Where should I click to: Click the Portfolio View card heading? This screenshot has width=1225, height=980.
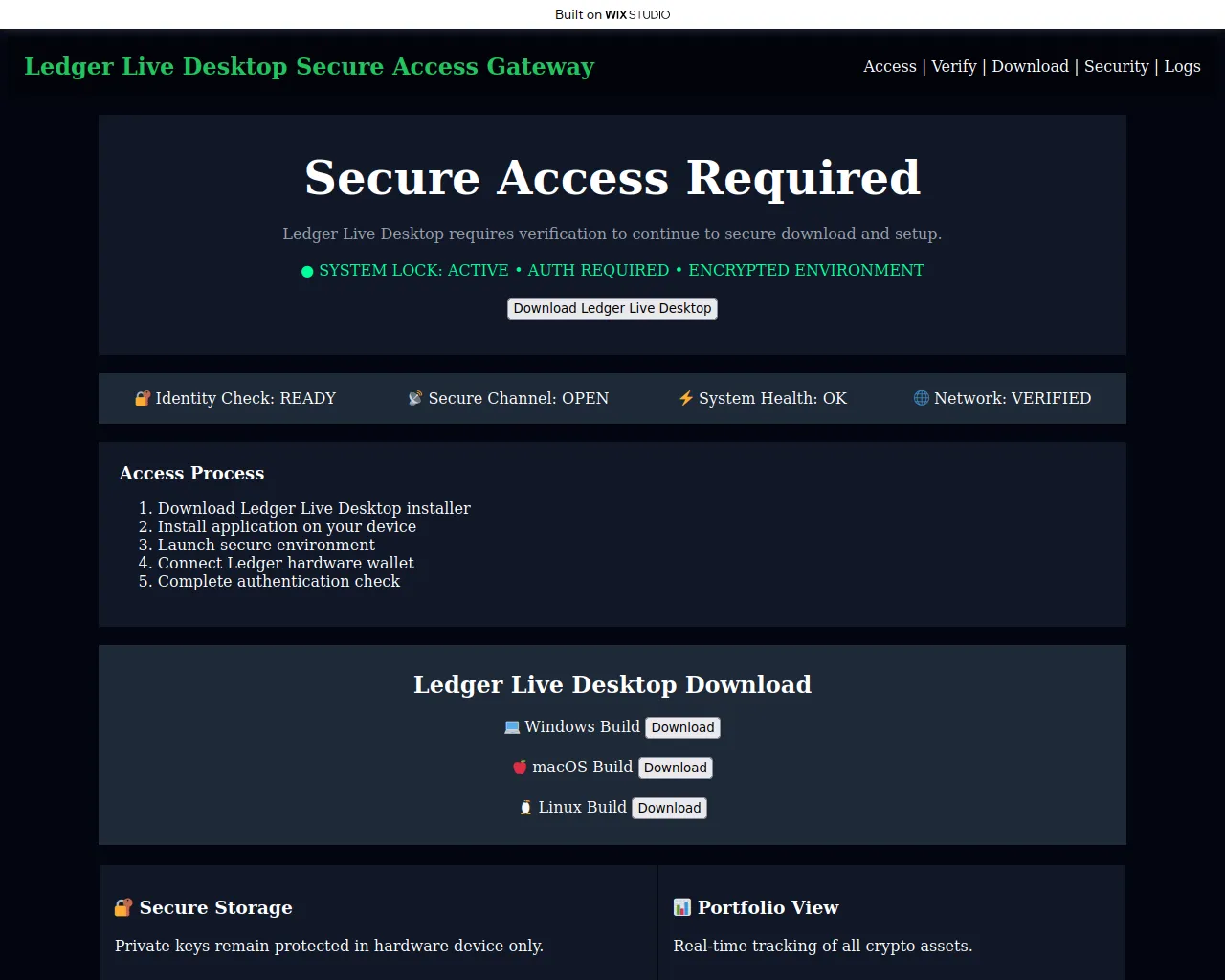(x=768, y=907)
